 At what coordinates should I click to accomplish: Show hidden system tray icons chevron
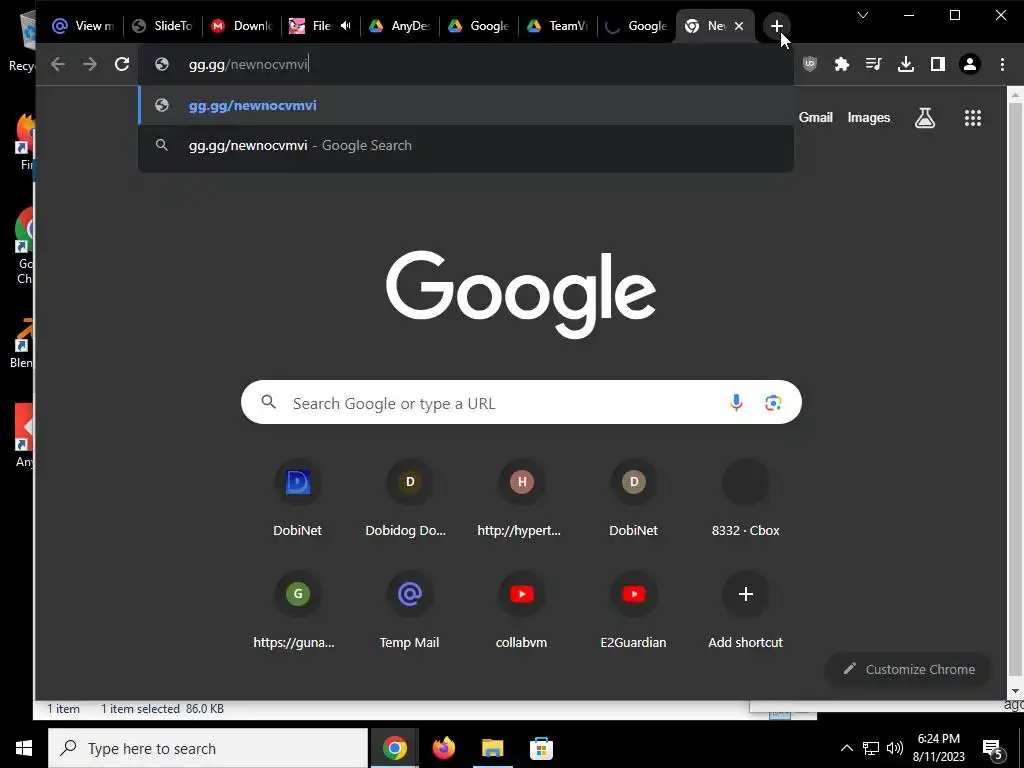tap(846, 748)
